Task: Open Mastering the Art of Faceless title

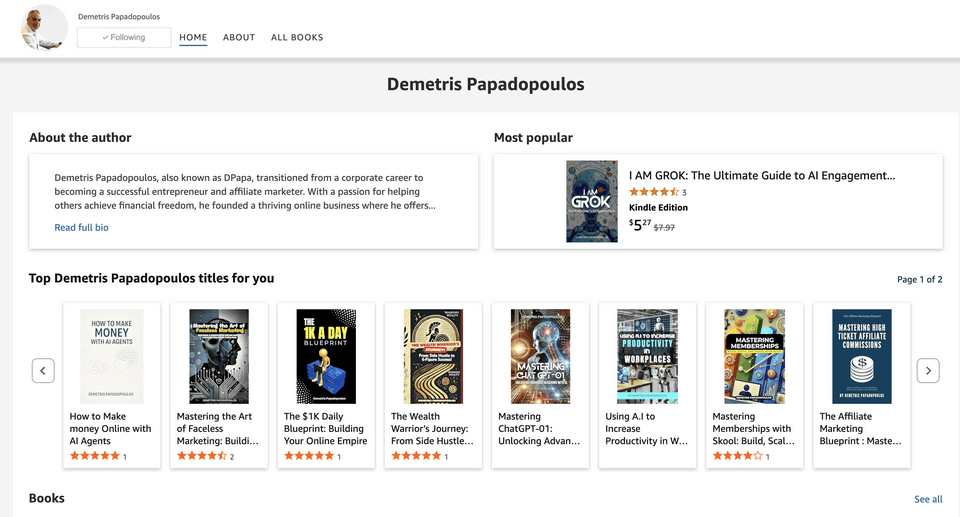Action: click(217, 428)
